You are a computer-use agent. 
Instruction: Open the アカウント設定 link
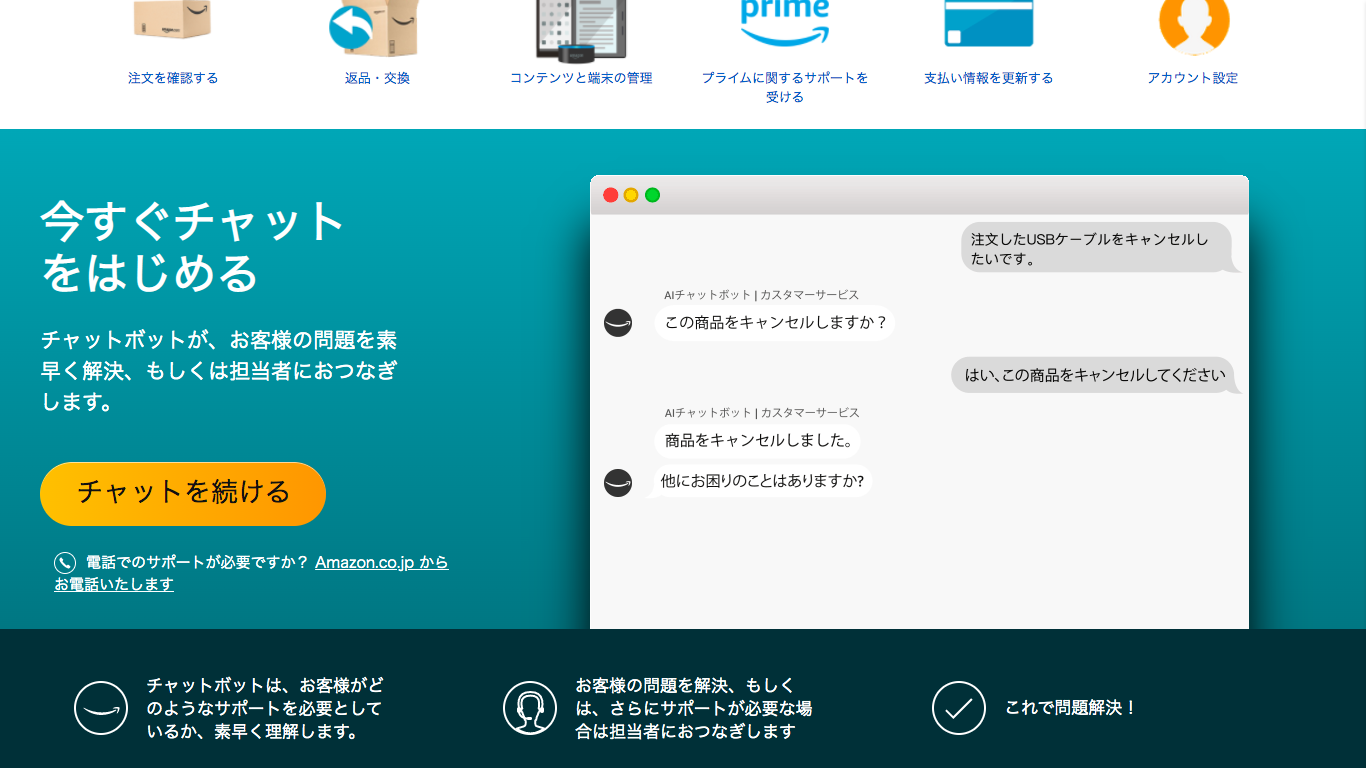pos(1192,78)
